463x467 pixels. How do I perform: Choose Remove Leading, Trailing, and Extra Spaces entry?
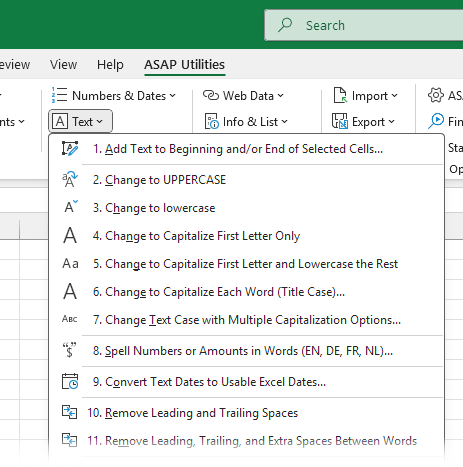(x=247, y=441)
